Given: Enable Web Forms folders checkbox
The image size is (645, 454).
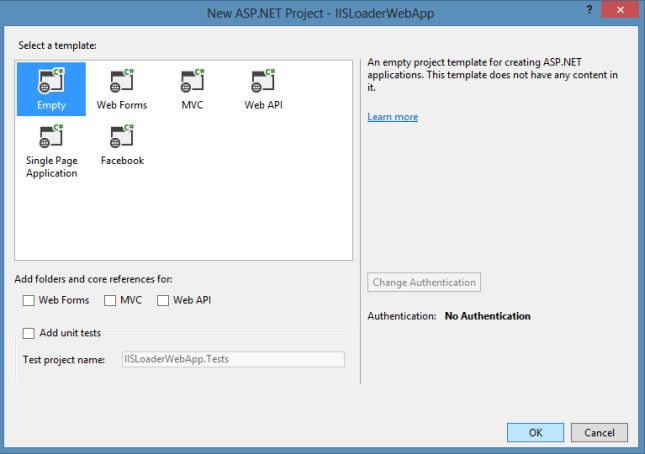Looking at the screenshot, I should (x=29, y=300).
